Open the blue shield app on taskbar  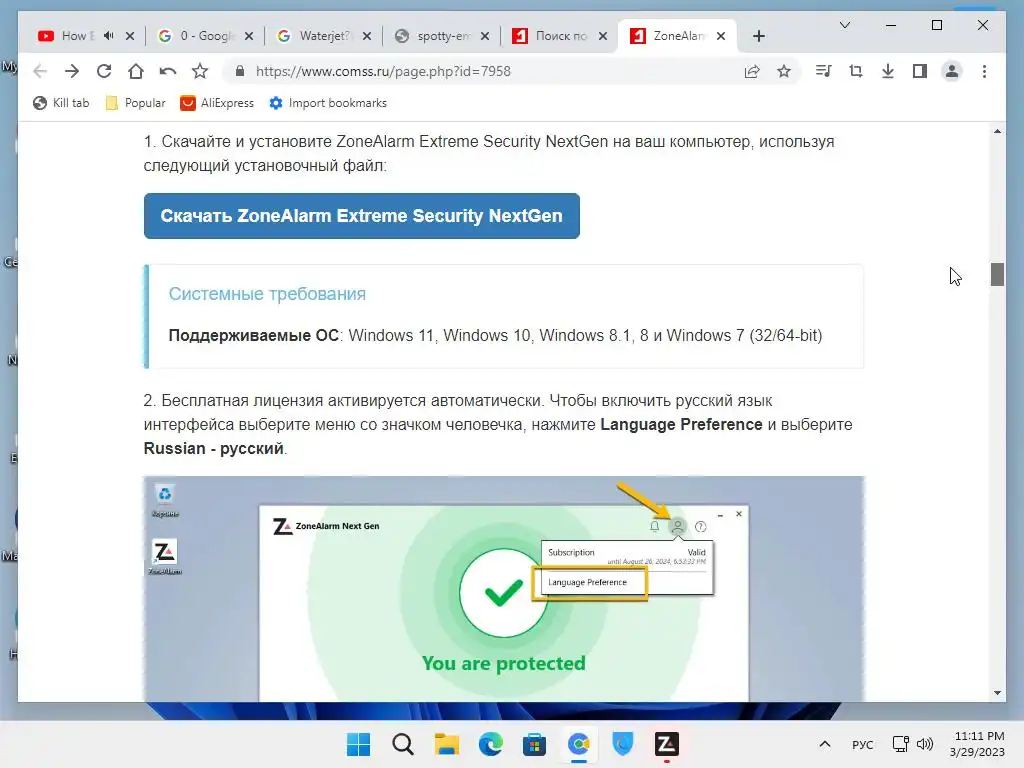[622, 744]
